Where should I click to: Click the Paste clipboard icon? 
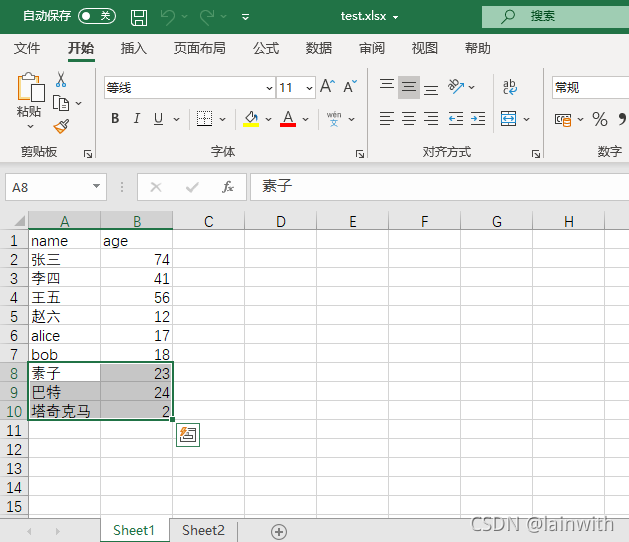click(30, 90)
